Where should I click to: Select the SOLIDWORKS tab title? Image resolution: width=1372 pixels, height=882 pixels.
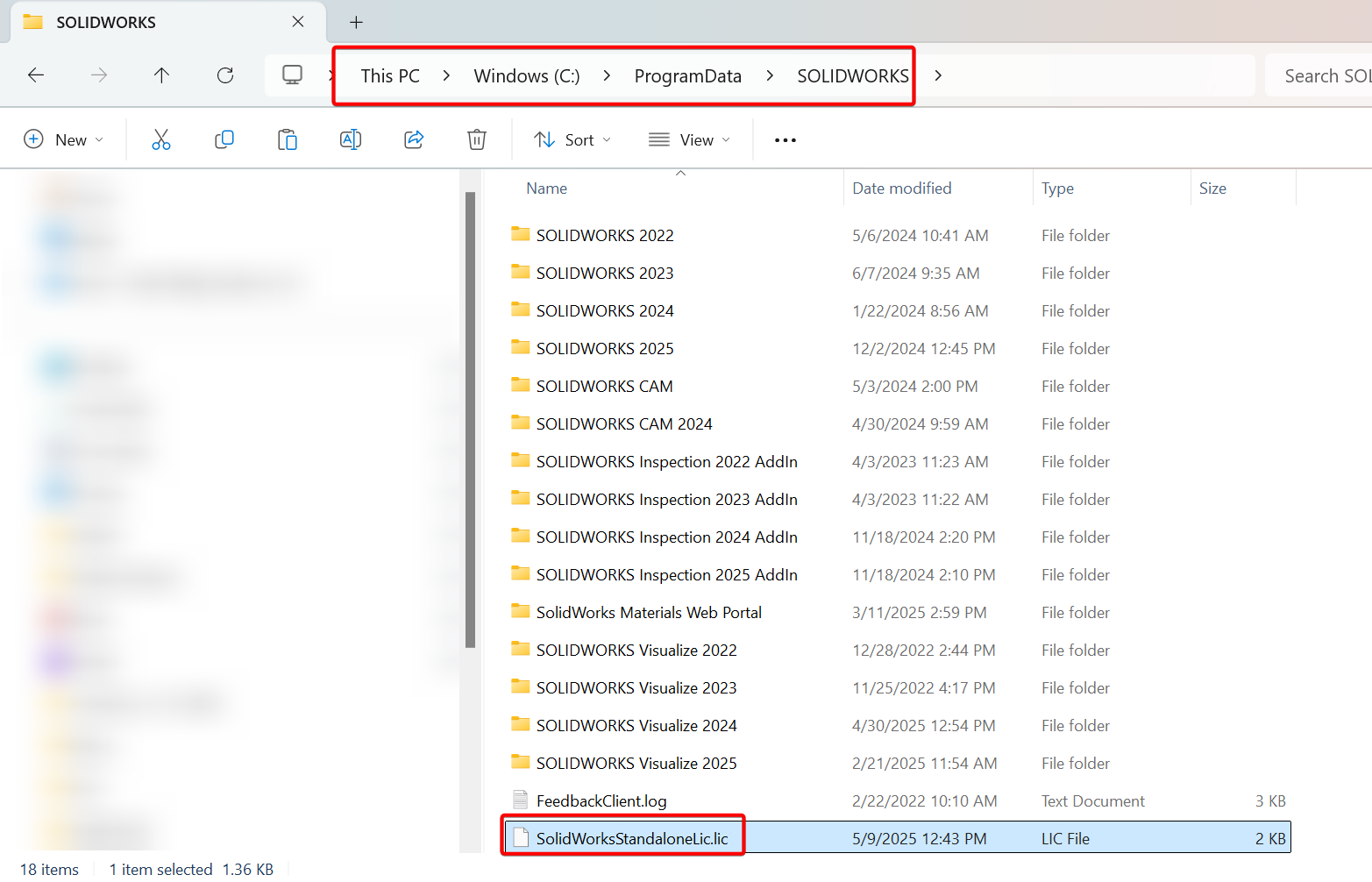106,22
